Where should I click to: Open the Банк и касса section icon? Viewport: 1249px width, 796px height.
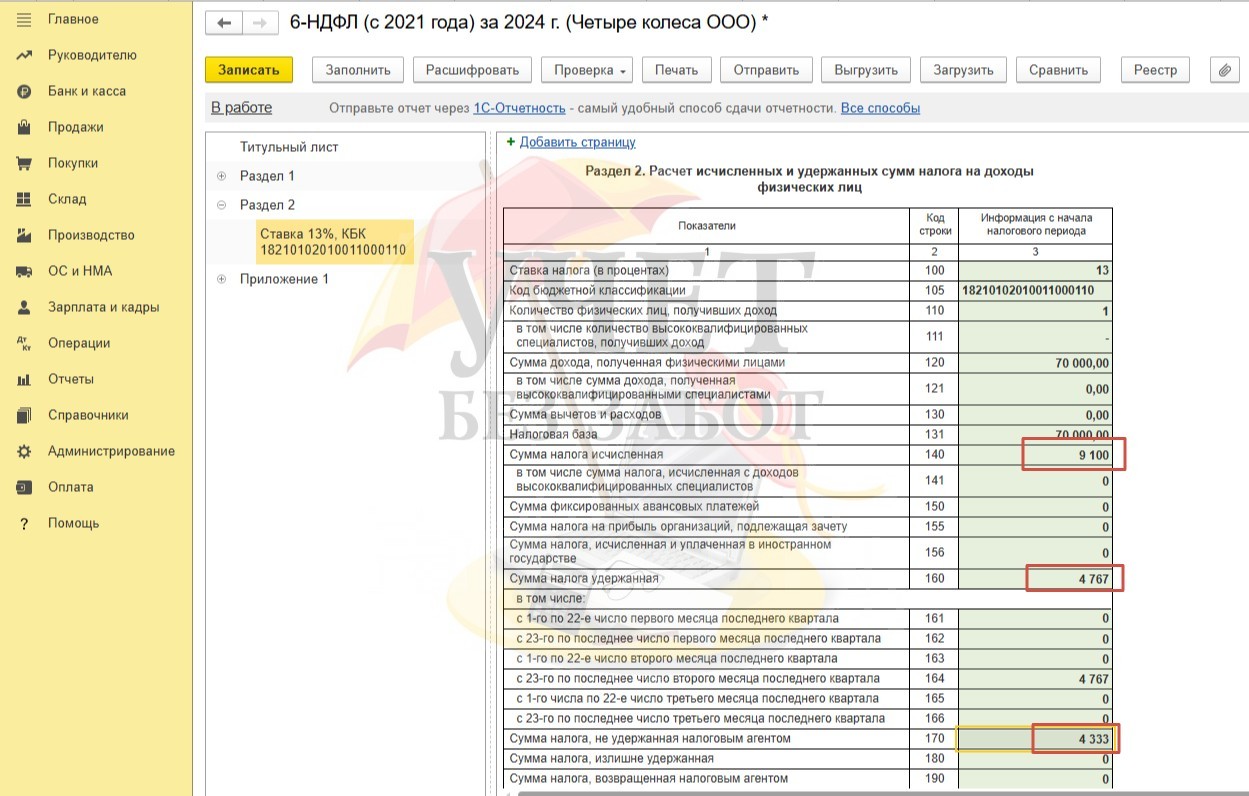(x=25, y=91)
